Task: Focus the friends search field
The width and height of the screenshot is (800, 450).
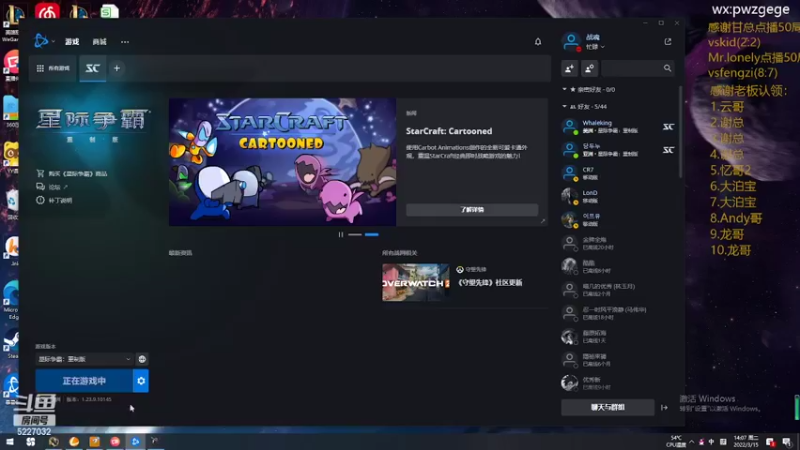Action: tap(638, 68)
